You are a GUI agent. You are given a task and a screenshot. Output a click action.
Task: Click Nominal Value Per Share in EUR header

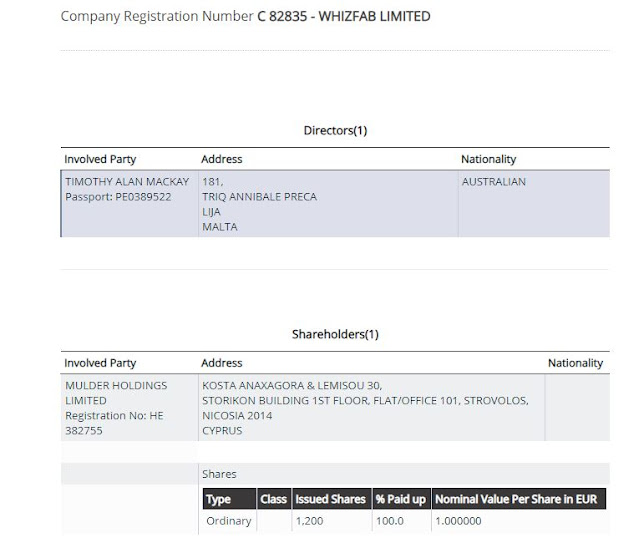click(x=517, y=499)
